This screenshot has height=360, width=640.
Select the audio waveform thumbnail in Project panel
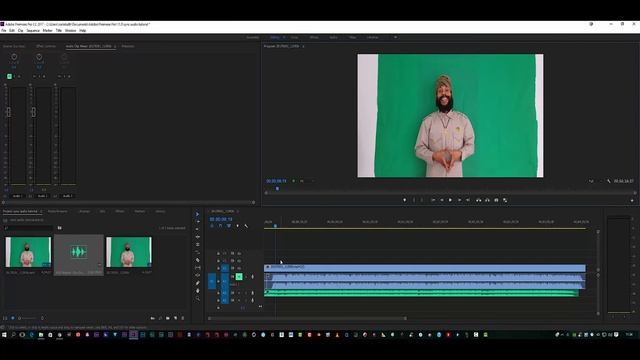coord(79,251)
